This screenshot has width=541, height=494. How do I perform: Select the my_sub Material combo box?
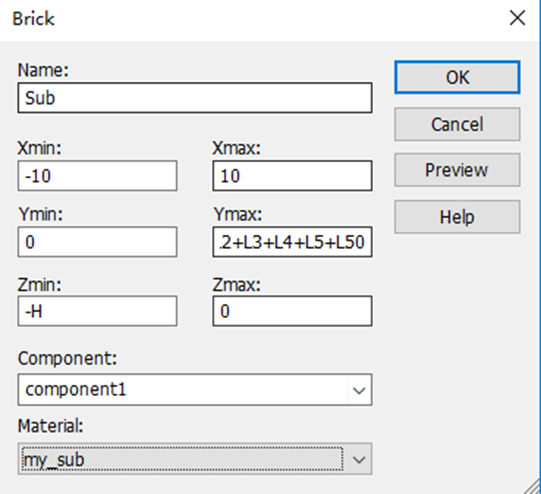(x=195, y=459)
